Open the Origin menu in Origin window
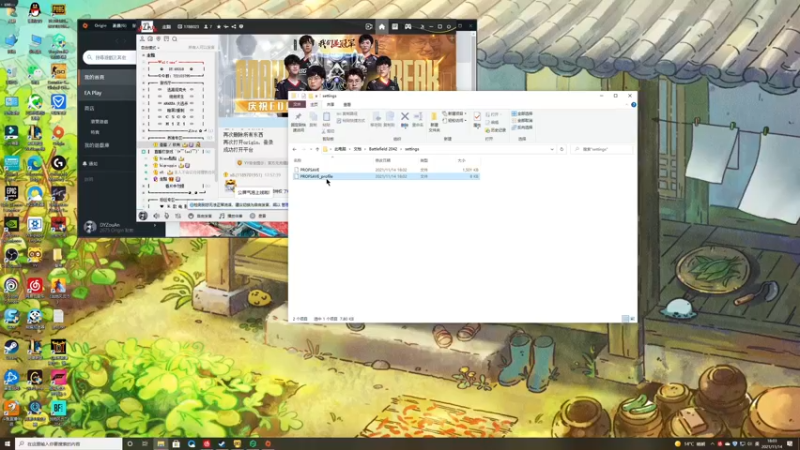Image resolution: width=800 pixels, height=450 pixels. tap(101, 26)
